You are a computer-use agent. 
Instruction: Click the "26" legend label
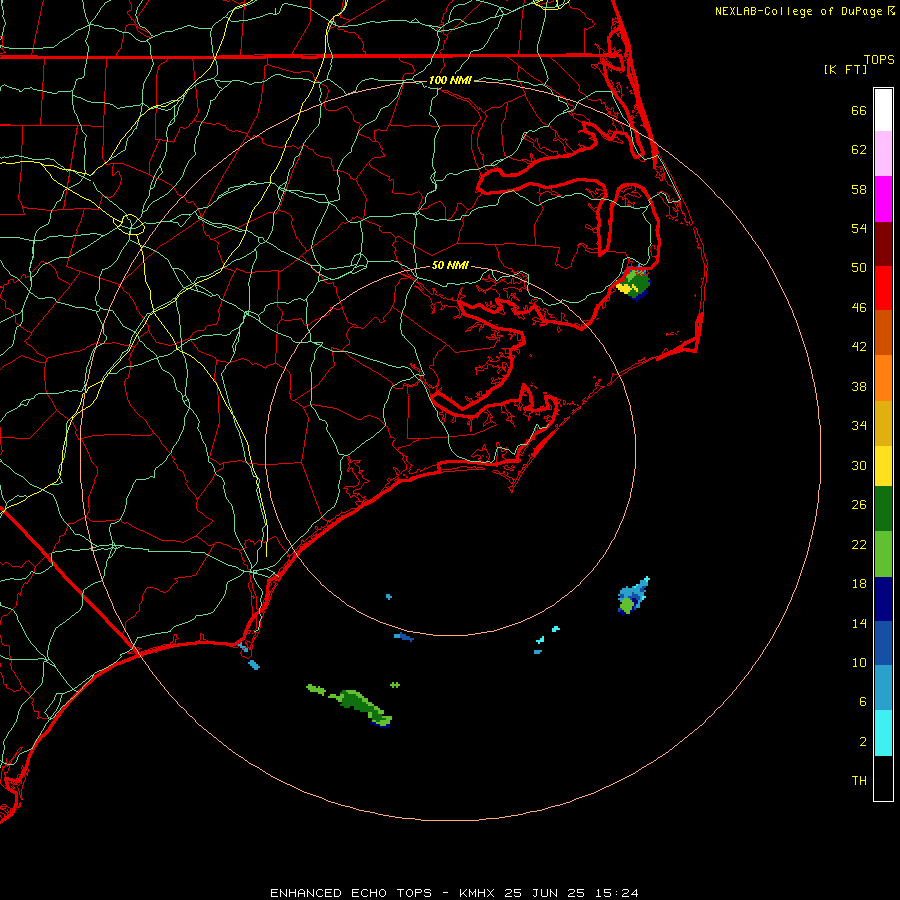click(x=859, y=505)
